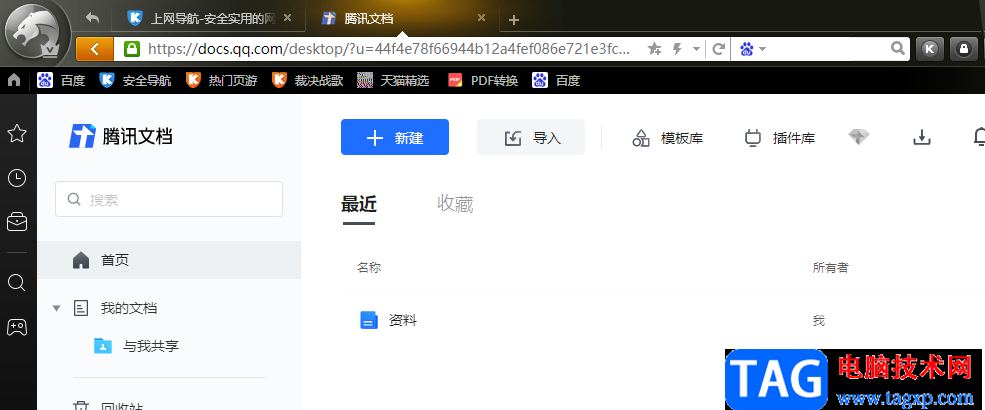Click the blue document icon beside 资料
This screenshot has width=985, height=410.
point(369,320)
